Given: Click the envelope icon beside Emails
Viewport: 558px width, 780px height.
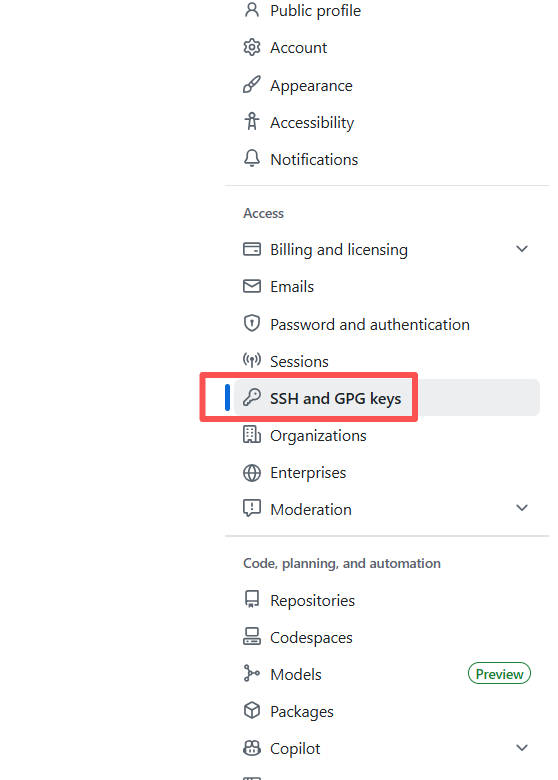Looking at the screenshot, I should (252, 287).
